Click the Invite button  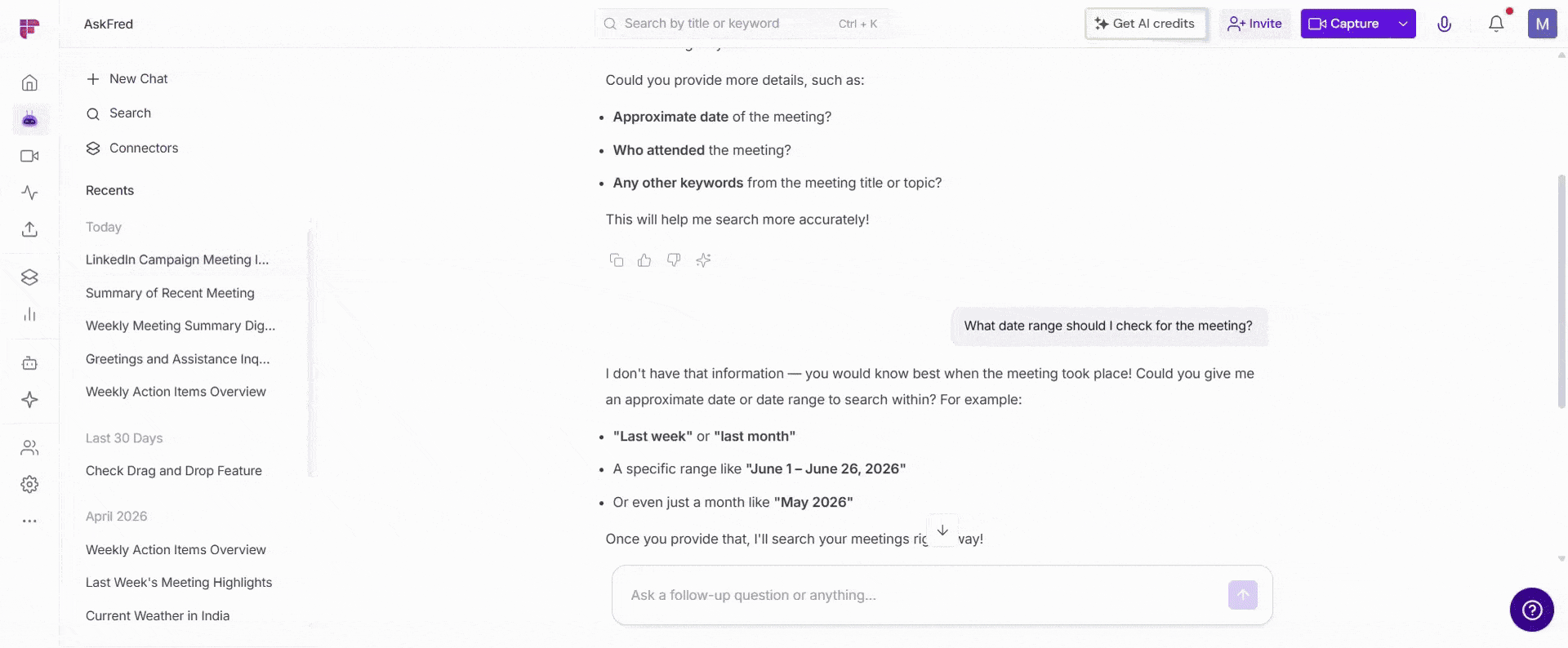tap(1255, 24)
